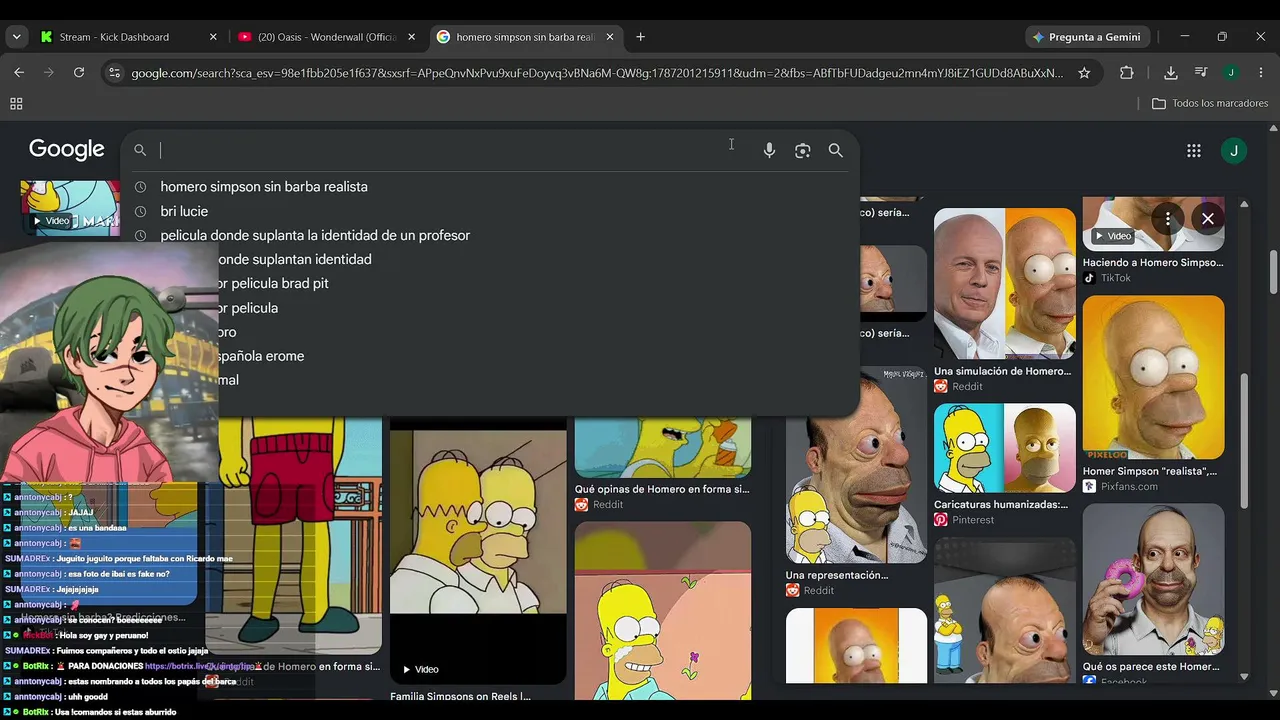
Task: Open 'Qué opinas de Homero en forma si...' result
Action: (x=662, y=490)
